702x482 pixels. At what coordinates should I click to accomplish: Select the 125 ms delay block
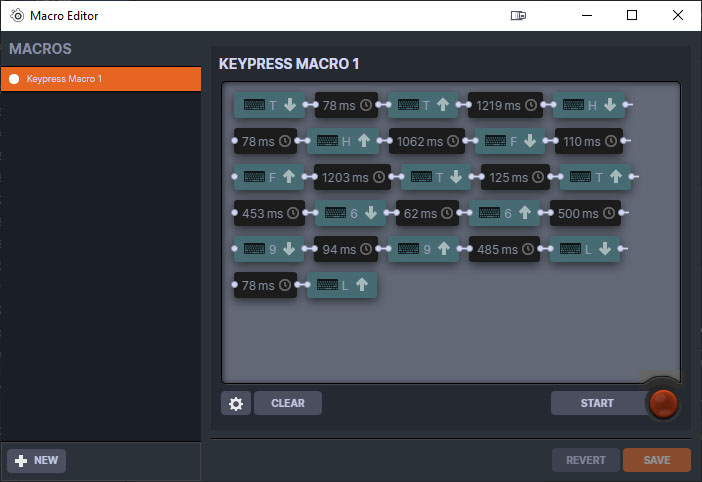tap(515, 177)
